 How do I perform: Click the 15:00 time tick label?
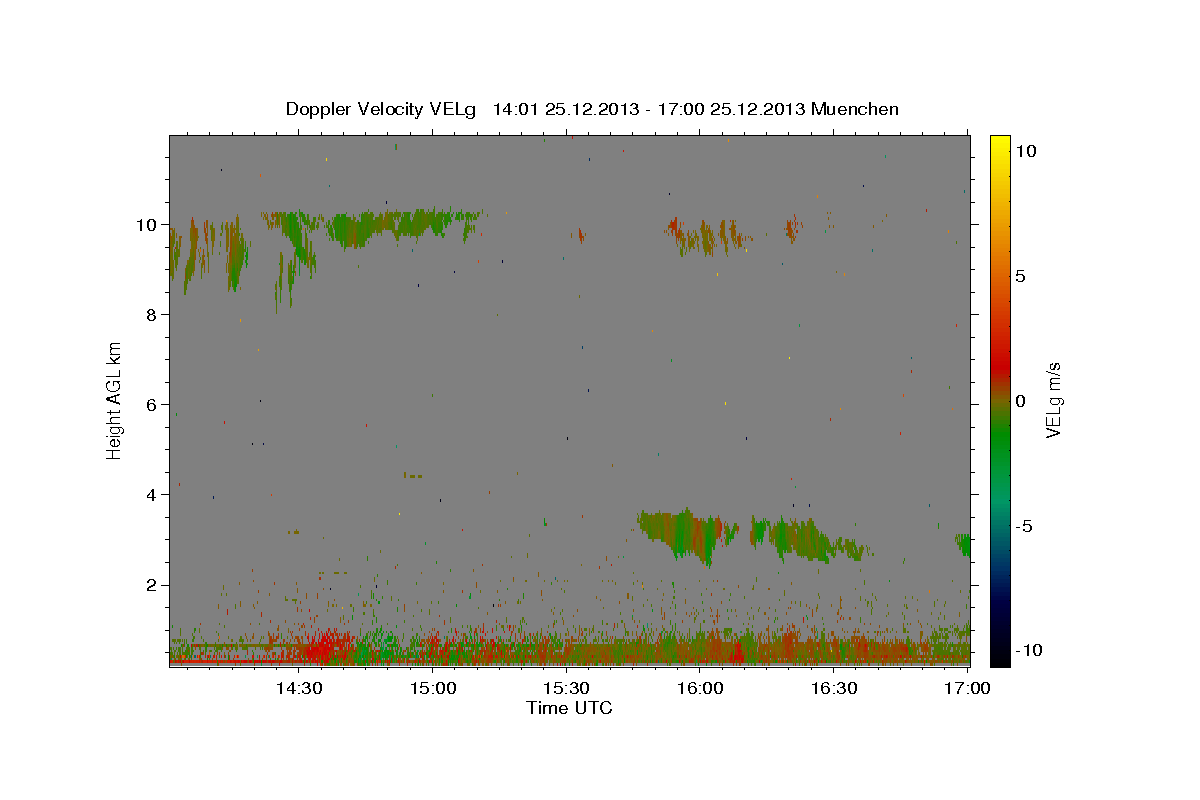tap(433, 688)
